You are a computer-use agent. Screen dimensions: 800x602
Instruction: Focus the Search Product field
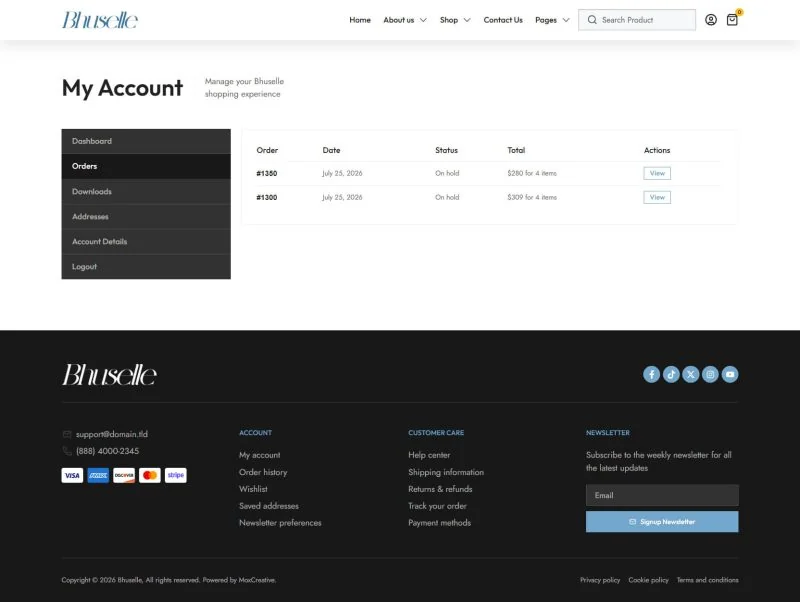(x=637, y=20)
